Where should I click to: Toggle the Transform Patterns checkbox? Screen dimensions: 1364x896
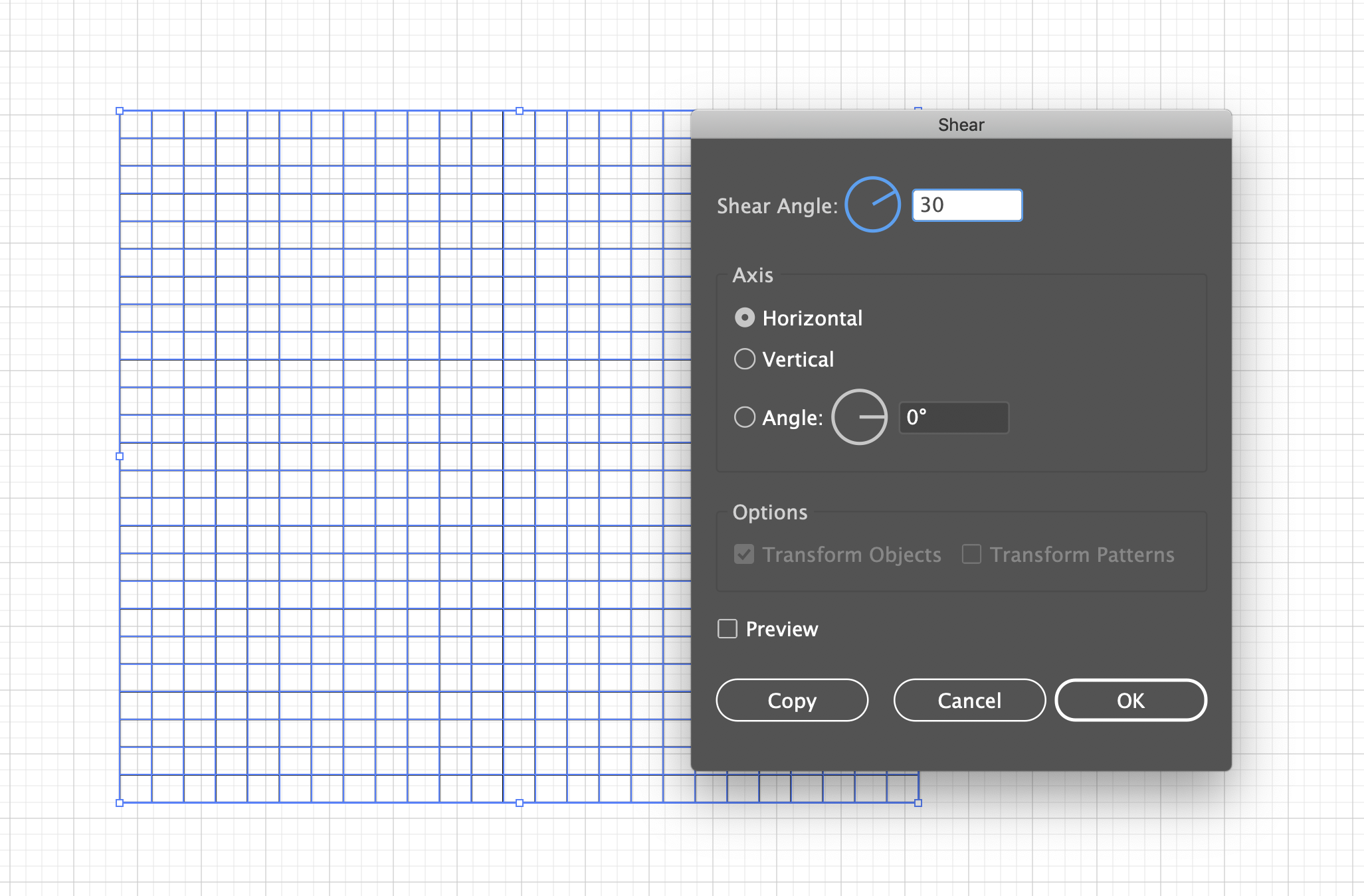[971, 554]
